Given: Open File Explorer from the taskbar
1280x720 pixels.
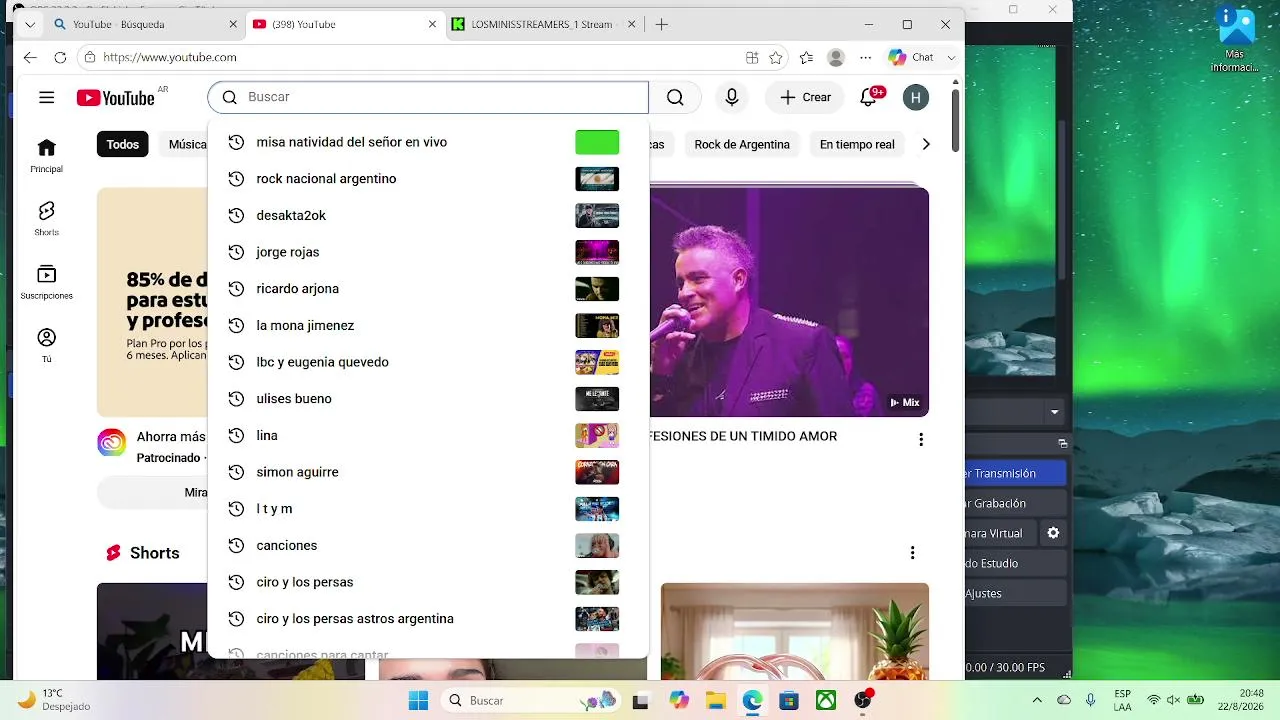Looking at the screenshot, I should 715,700.
